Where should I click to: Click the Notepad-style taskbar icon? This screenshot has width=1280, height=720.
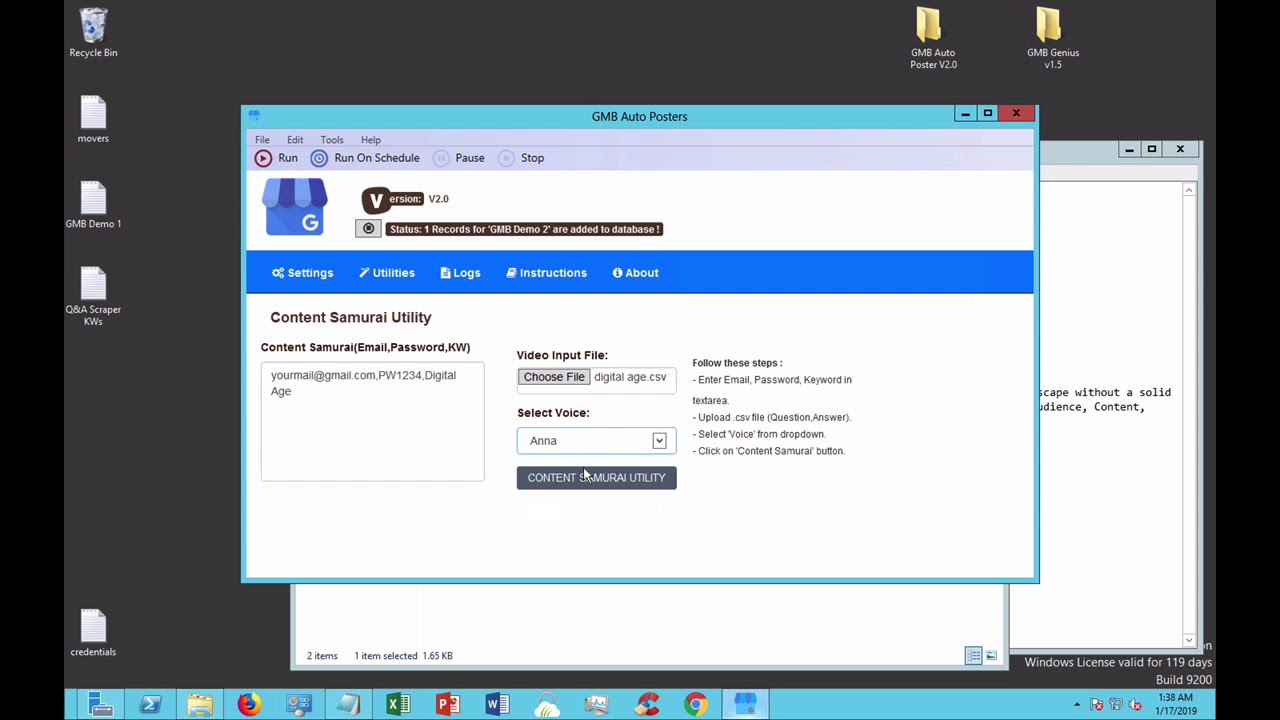coord(348,705)
